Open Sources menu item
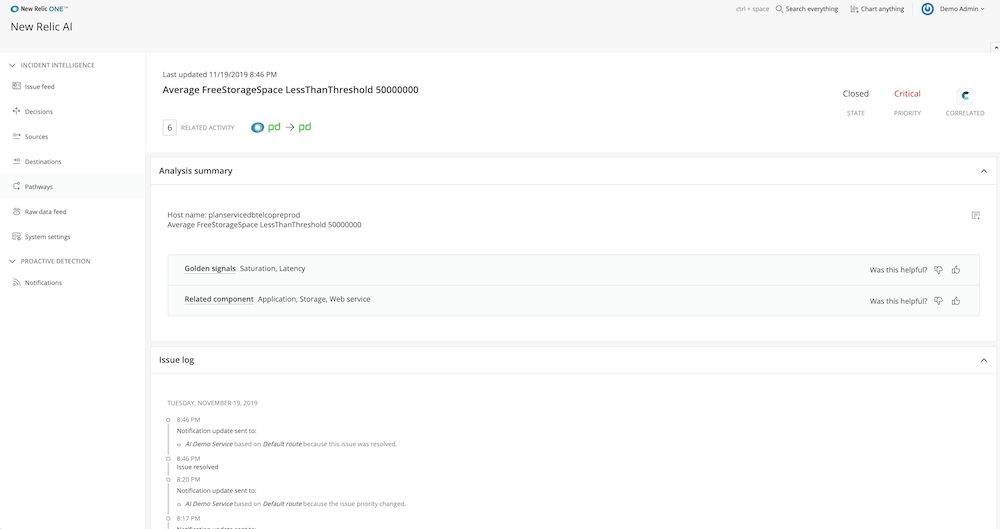The image size is (1000, 529). [x=36, y=137]
